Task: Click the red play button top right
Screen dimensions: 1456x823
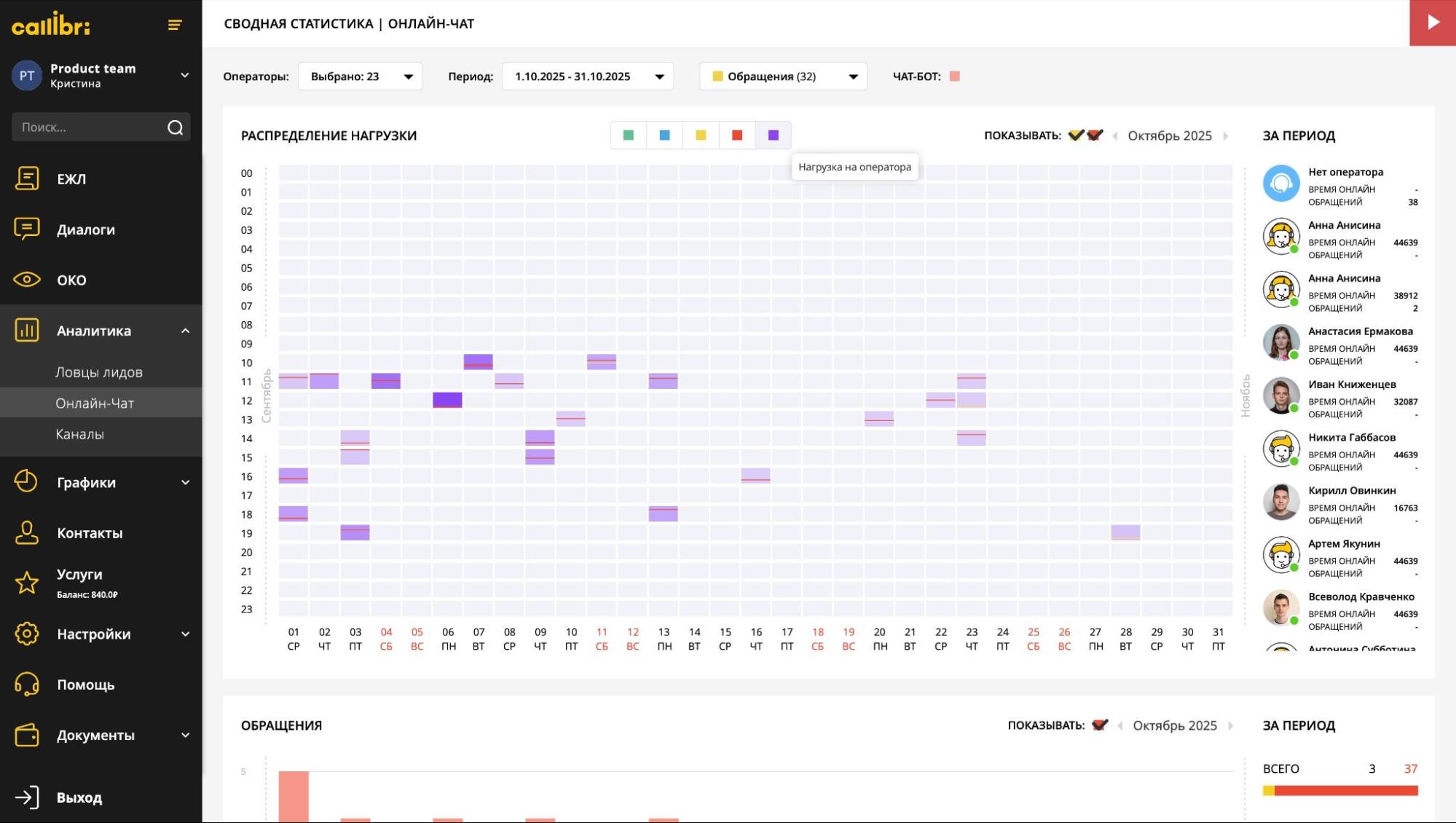Action: [x=1433, y=23]
